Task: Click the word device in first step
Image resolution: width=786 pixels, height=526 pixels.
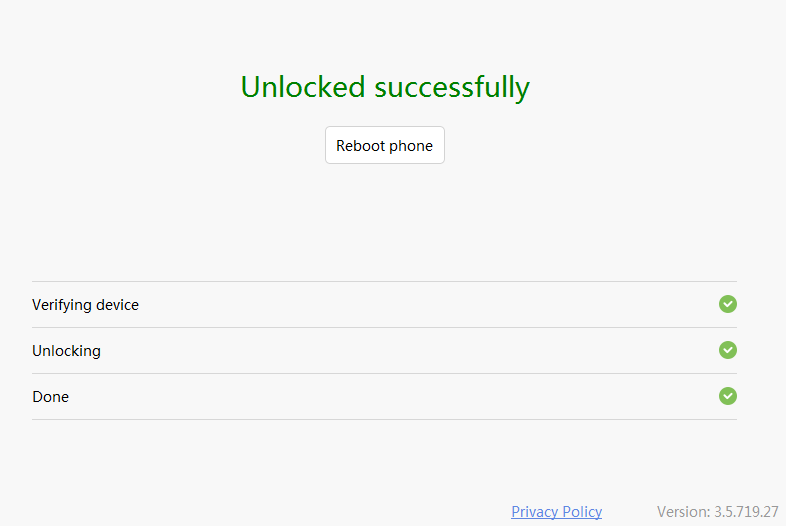Action: pos(118,305)
